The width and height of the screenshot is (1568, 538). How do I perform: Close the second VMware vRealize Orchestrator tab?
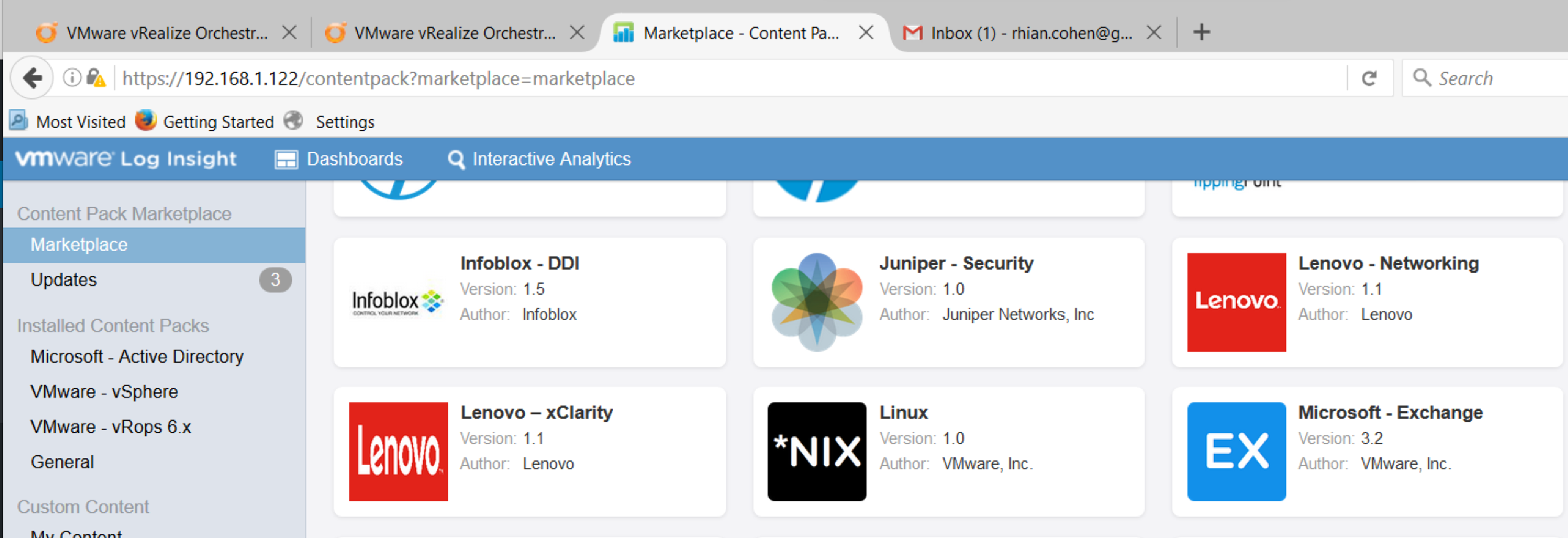(577, 32)
